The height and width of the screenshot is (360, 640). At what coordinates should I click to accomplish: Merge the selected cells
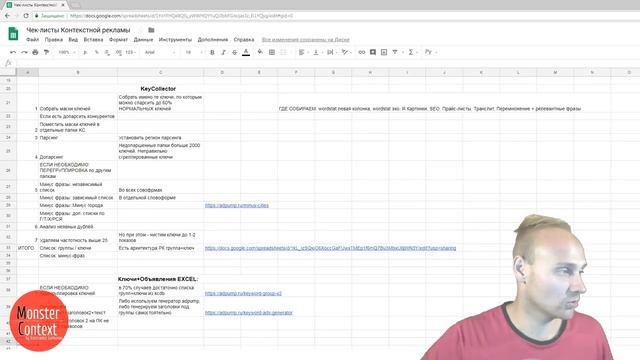point(283,52)
